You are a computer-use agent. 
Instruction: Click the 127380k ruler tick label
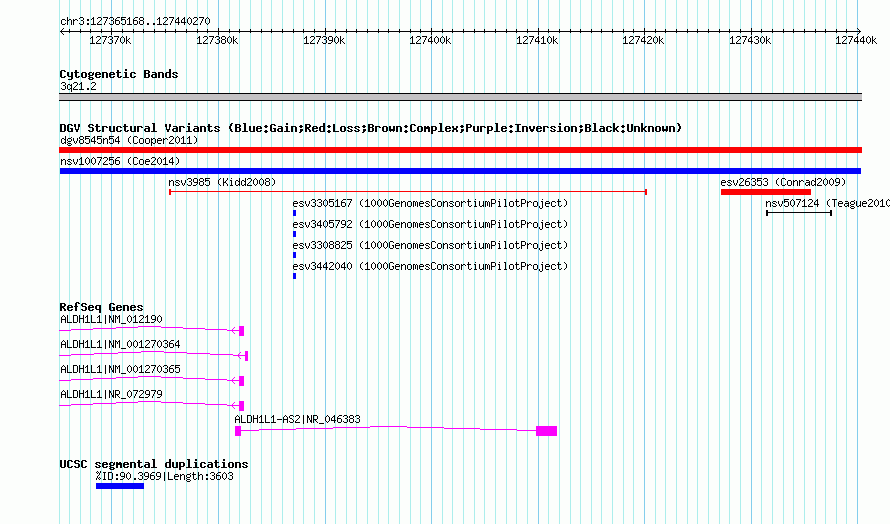coord(217,40)
